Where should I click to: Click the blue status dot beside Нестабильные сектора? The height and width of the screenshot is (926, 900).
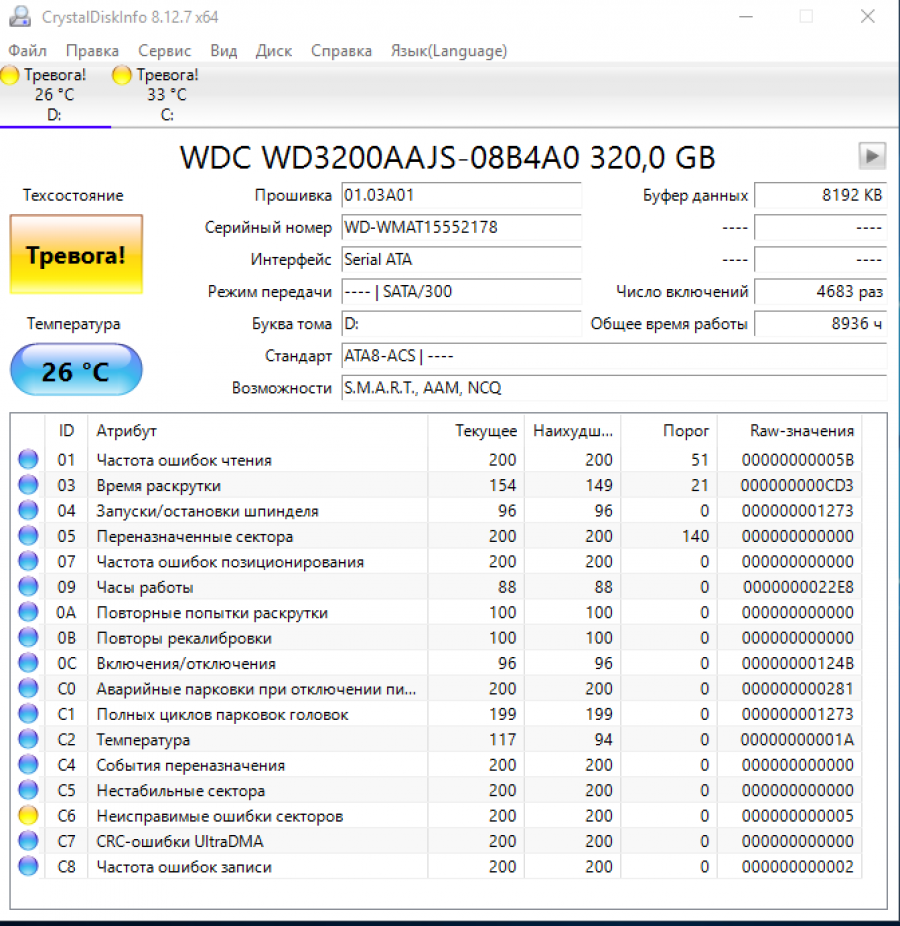click(29, 790)
